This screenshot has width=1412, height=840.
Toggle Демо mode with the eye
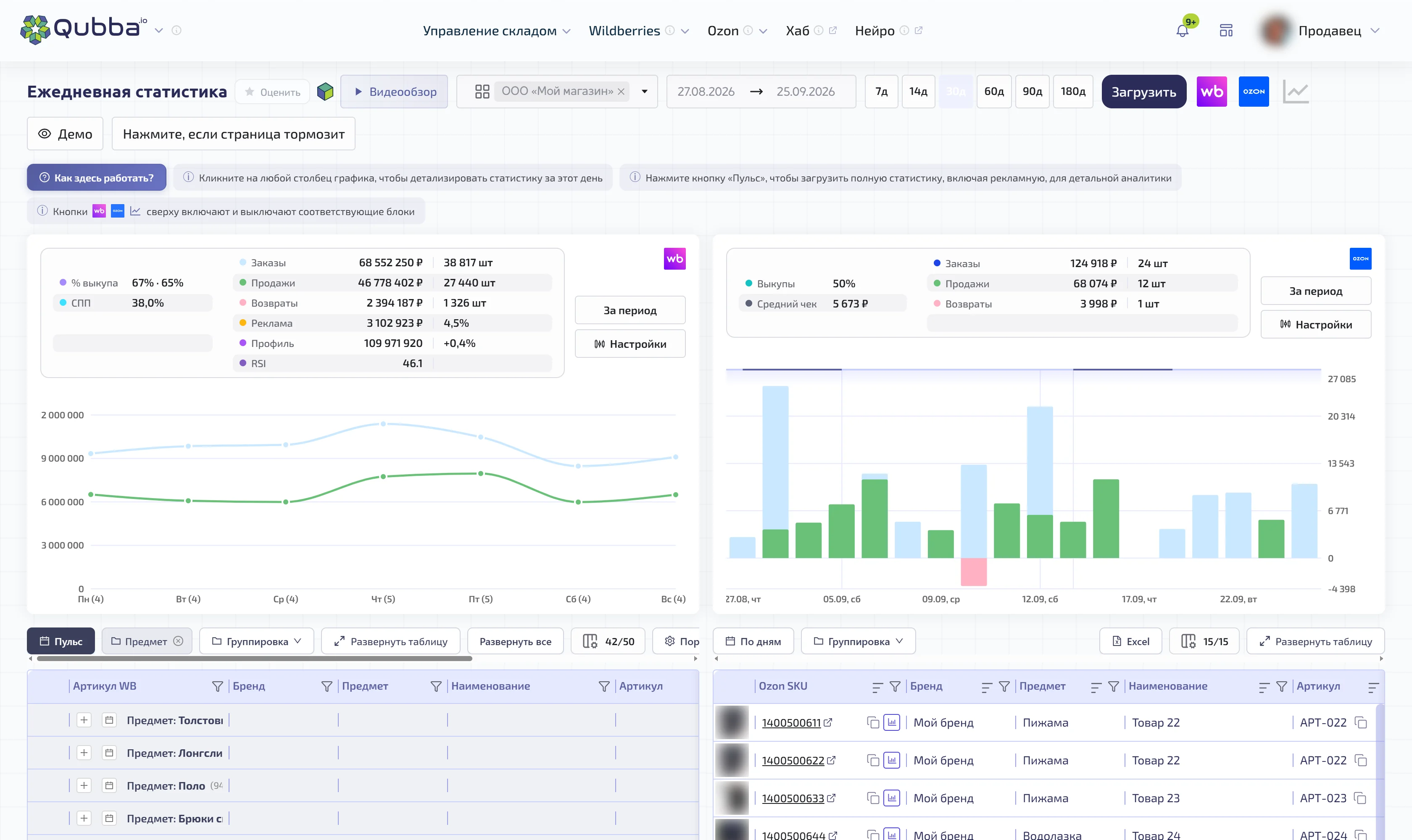coord(65,134)
